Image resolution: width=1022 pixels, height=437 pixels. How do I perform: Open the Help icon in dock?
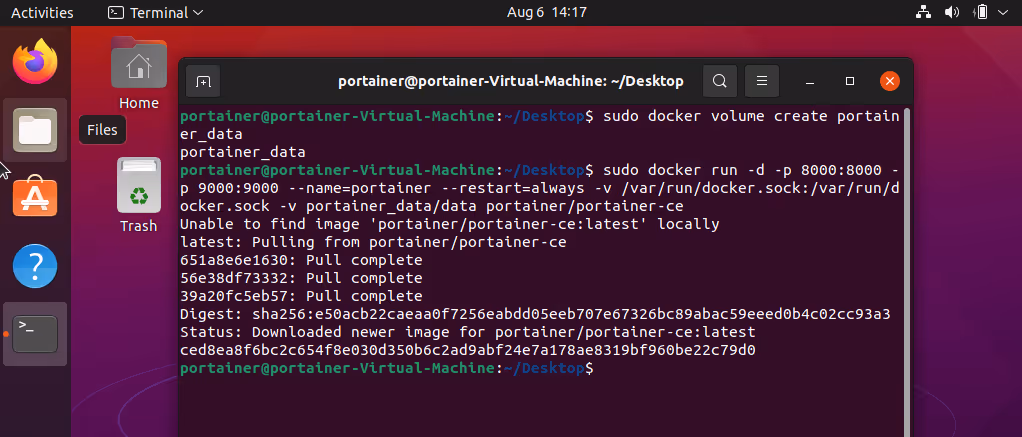tap(35, 265)
